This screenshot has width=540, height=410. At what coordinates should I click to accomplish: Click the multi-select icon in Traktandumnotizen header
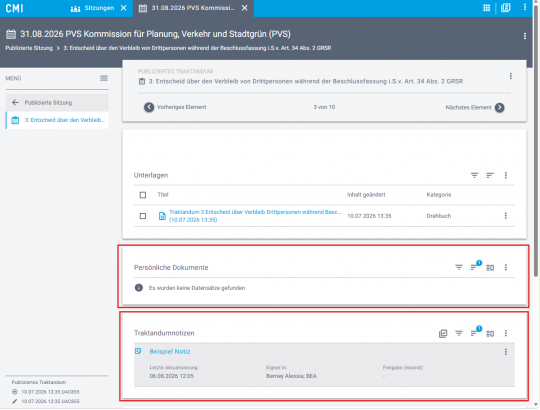[x=443, y=333]
